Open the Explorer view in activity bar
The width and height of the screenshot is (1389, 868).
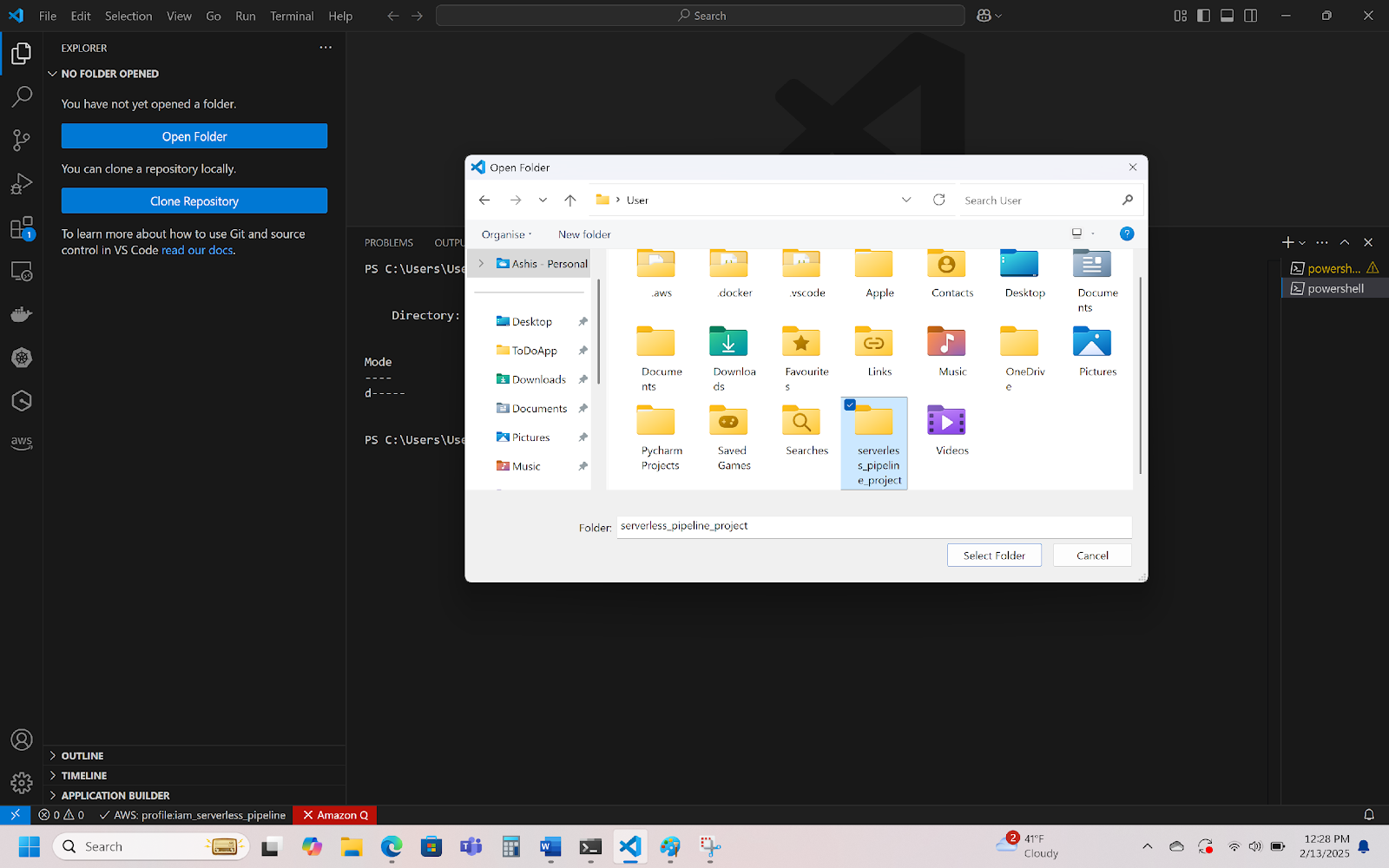[x=22, y=54]
